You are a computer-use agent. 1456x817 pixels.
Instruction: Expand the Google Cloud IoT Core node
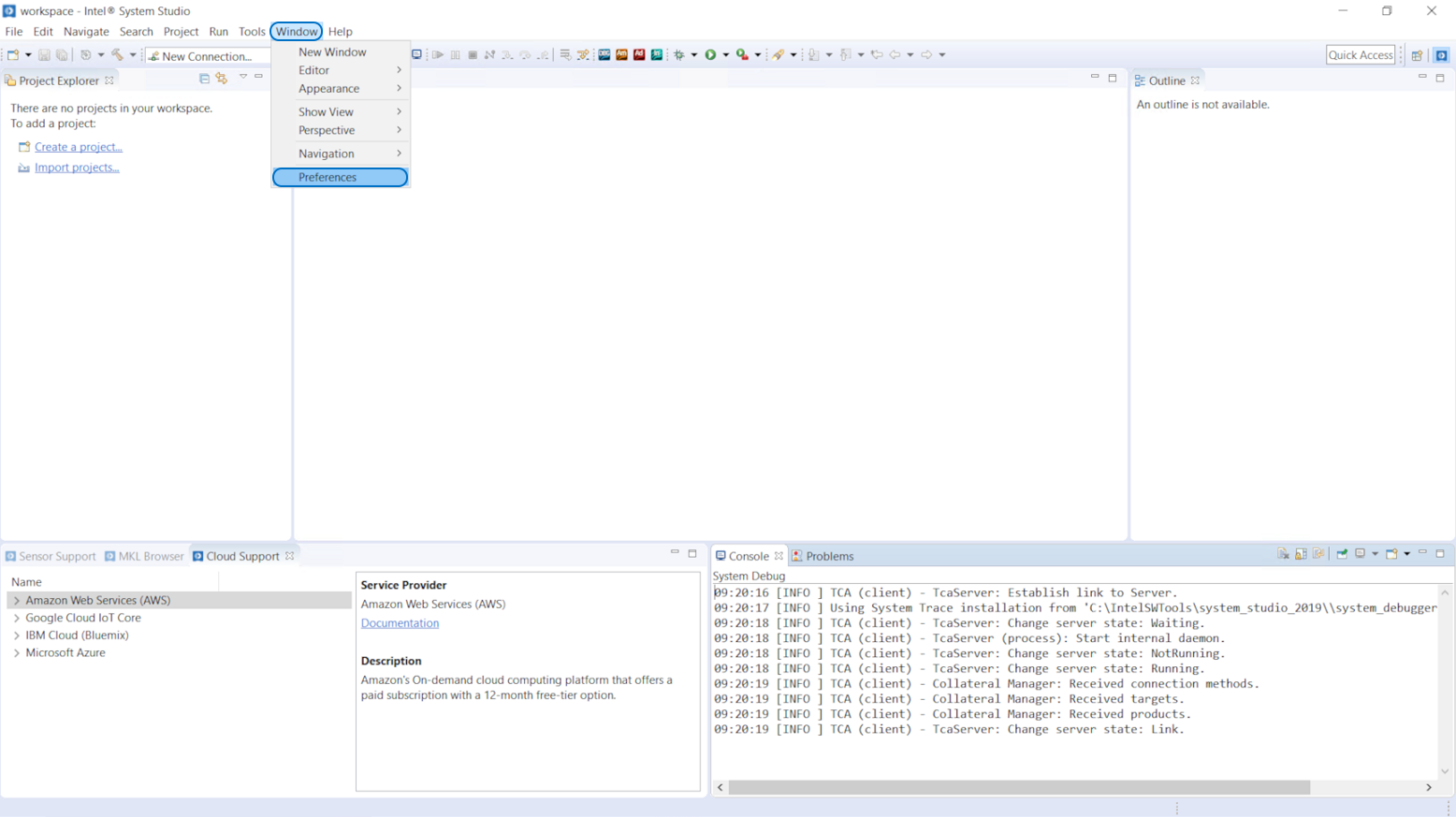point(17,619)
